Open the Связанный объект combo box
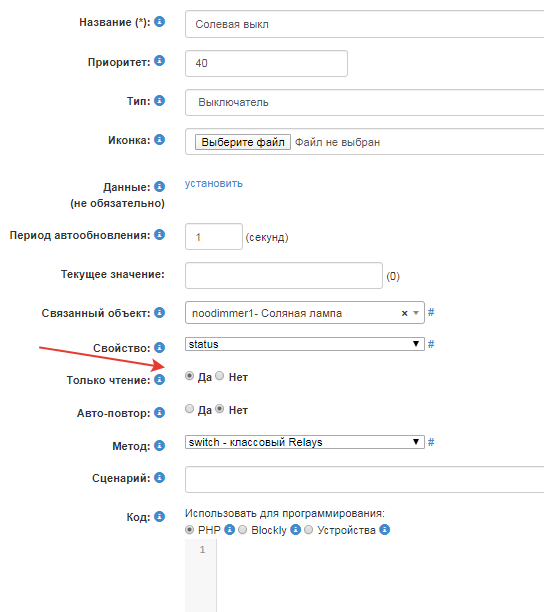The height and width of the screenshot is (612, 544). pos(305,313)
